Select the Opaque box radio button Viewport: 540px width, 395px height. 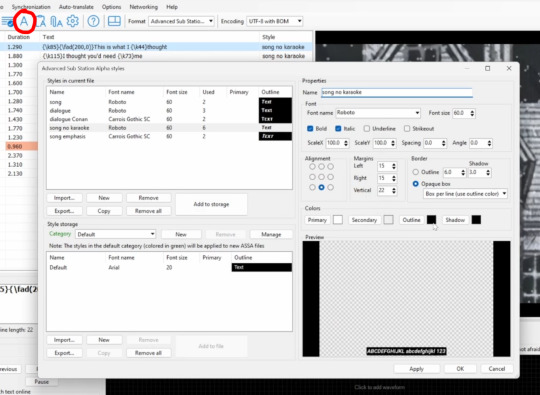tap(416, 184)
